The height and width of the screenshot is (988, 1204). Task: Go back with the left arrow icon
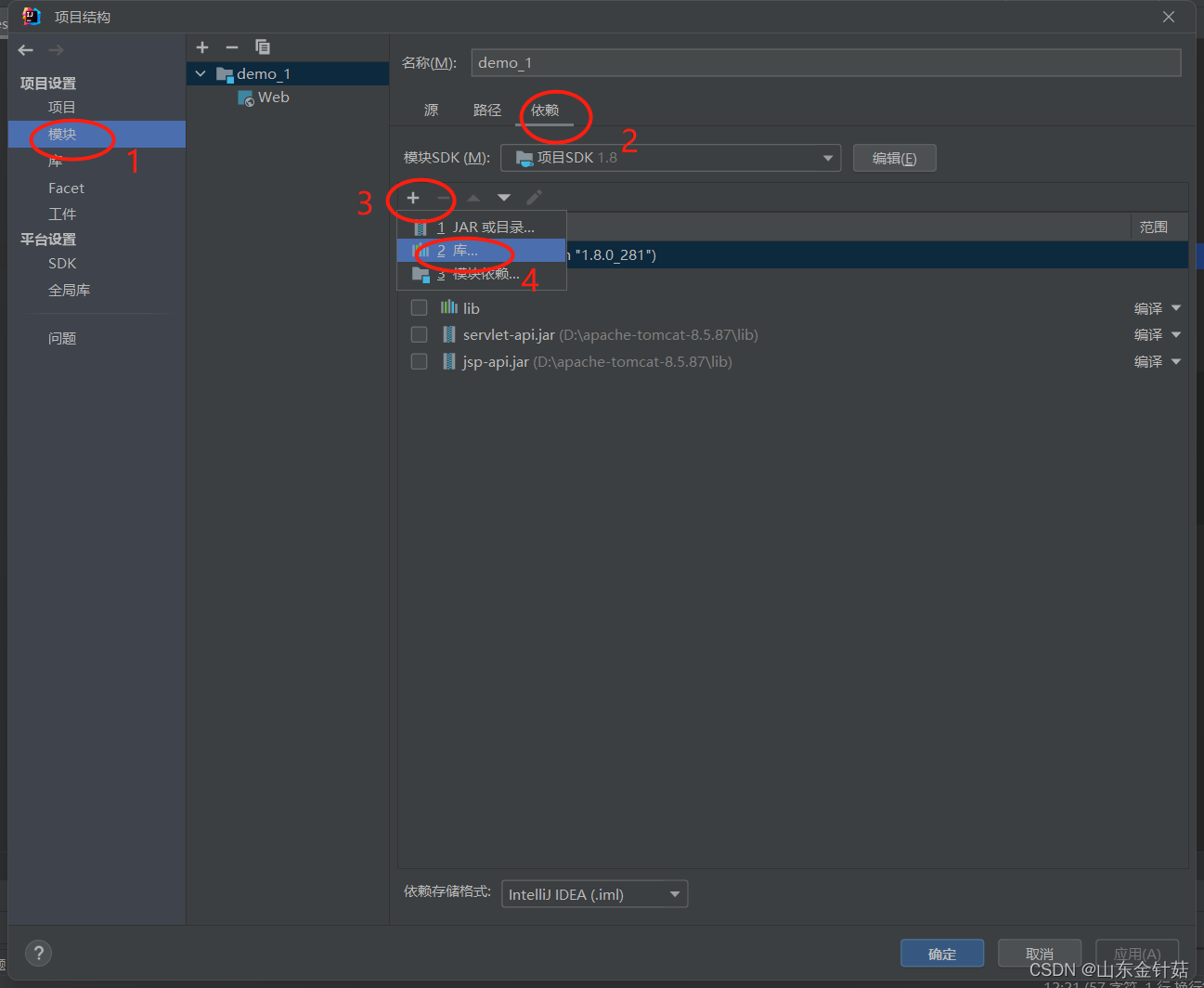point(26,50)
